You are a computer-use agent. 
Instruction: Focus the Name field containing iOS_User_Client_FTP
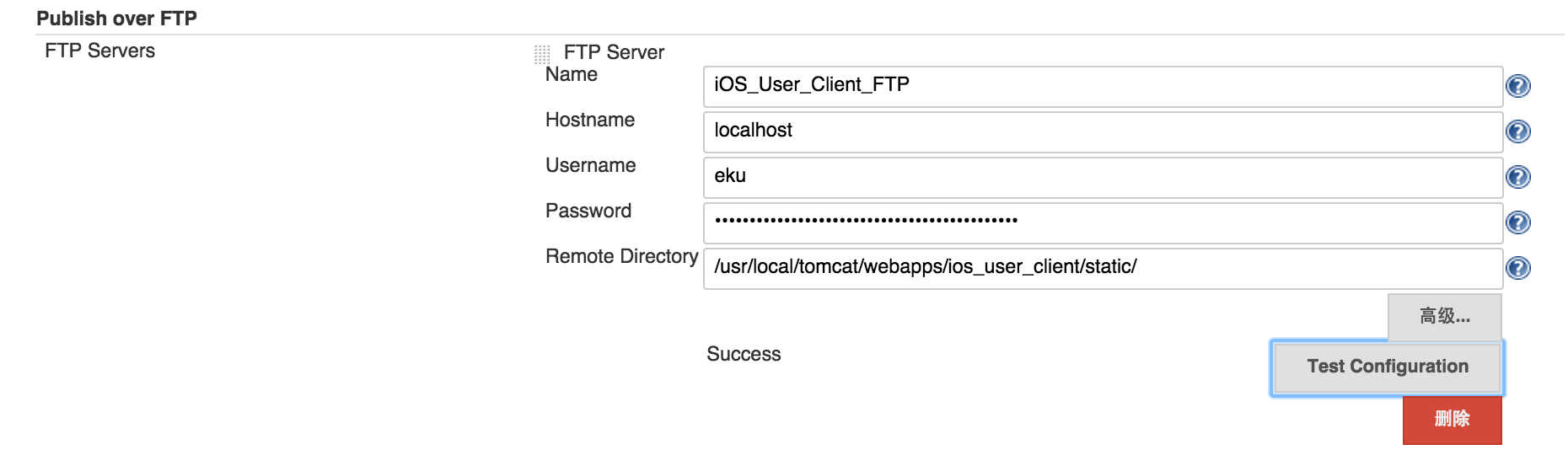coord(1103,86)
